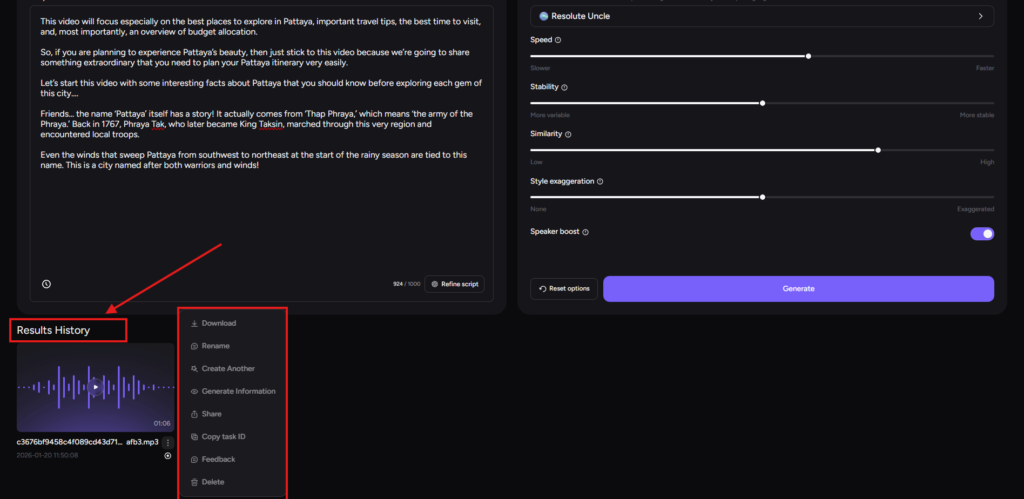Click the More variable label
The height and width of the screenshot is (499, 1024).
click(550, 115)
